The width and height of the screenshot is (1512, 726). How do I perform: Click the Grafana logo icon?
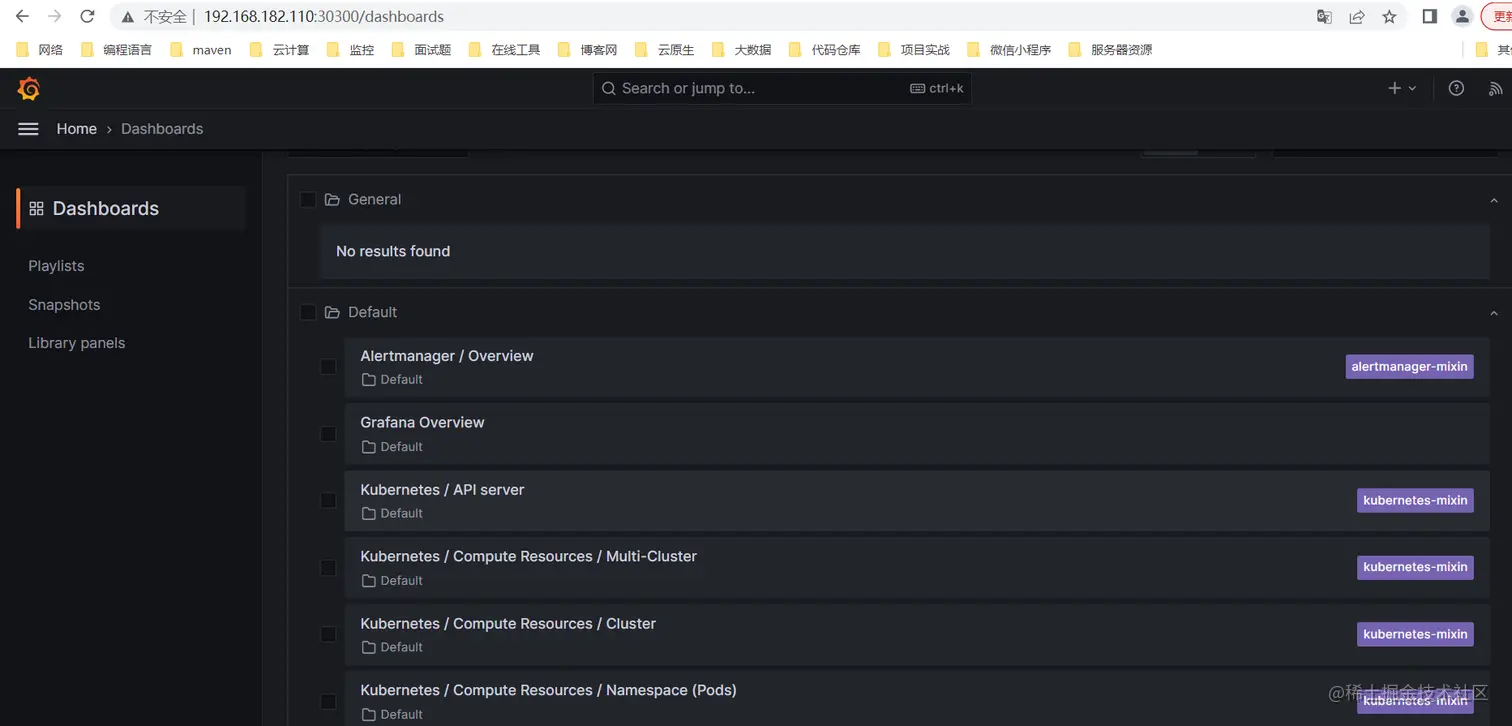[x=29, y=89]
